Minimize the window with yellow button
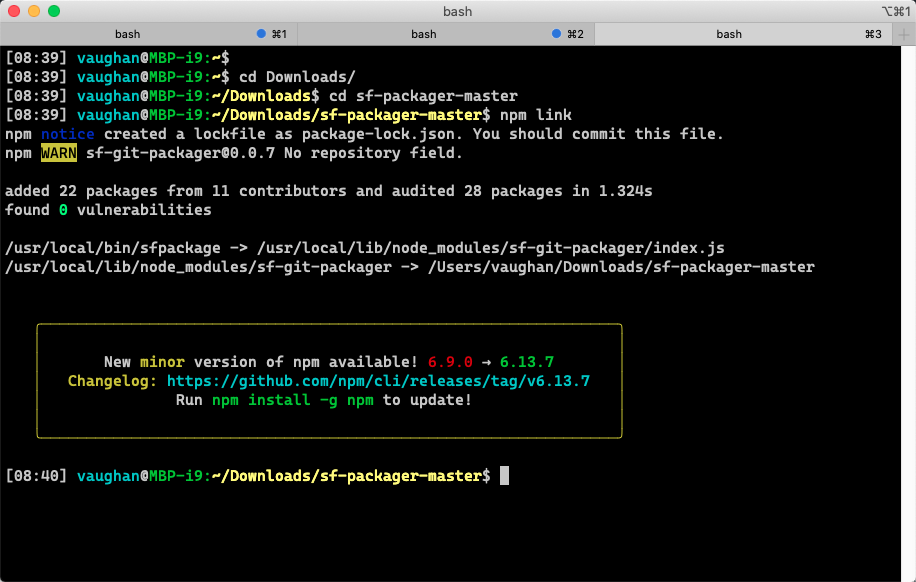916x582 pixels. 34,11
